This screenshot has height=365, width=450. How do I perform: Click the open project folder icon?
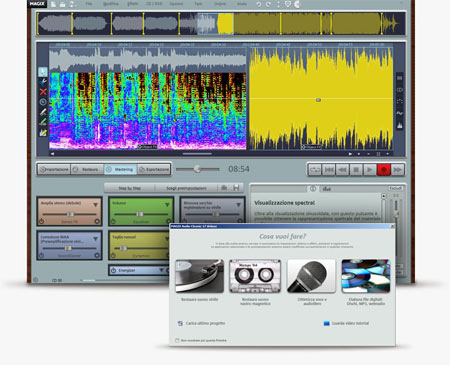(x=62, y=4)
